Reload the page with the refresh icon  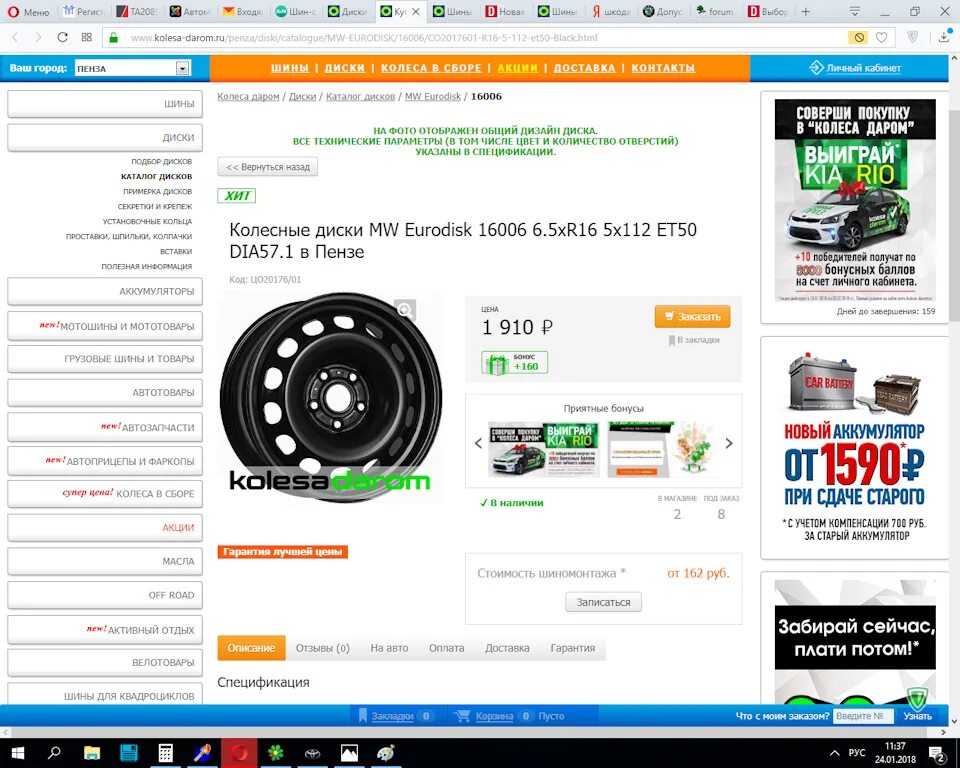(x=62, y=37)
